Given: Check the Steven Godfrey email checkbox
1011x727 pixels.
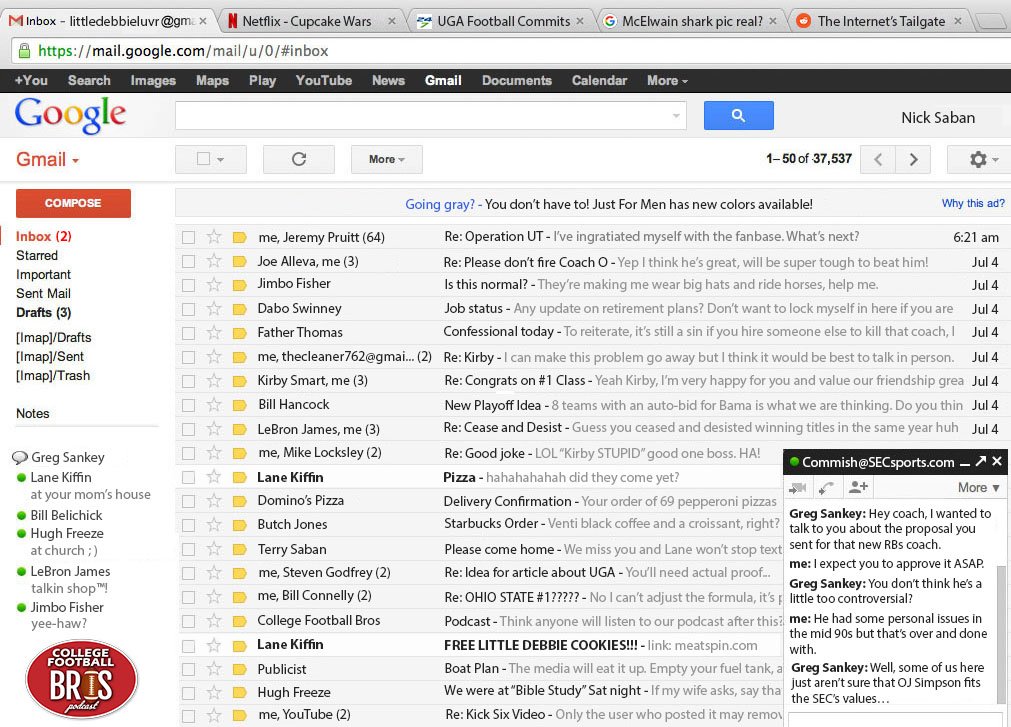Looking at the screenshot, I should pos(188,573).
